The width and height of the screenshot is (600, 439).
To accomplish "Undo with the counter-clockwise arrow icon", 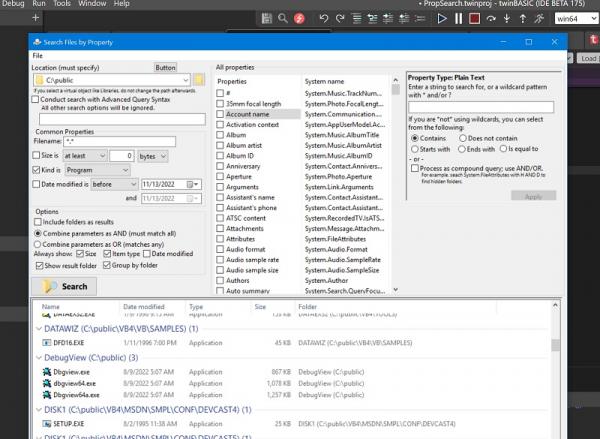I will [x=324, y=18].
